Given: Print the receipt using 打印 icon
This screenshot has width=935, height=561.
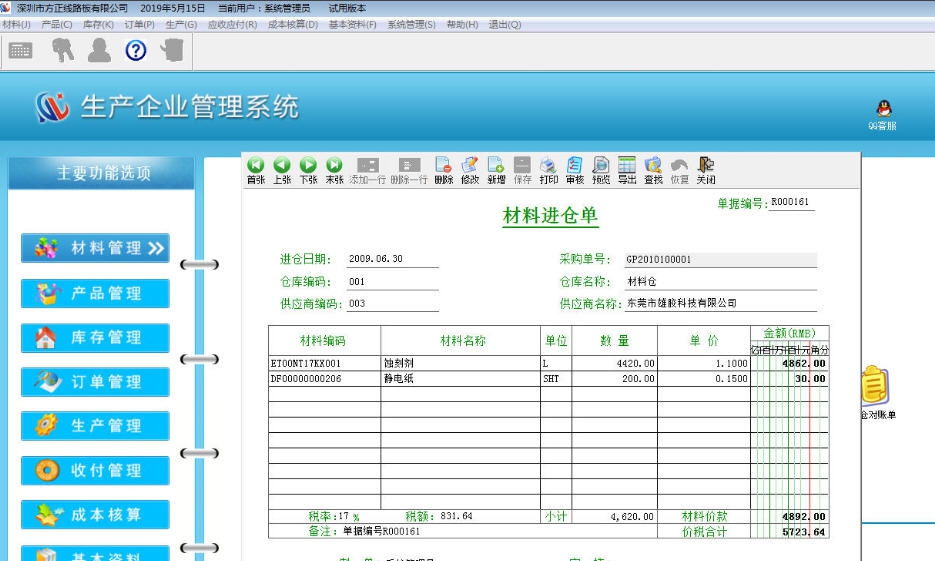Looking at the screenshot, I should click(548, 166).
